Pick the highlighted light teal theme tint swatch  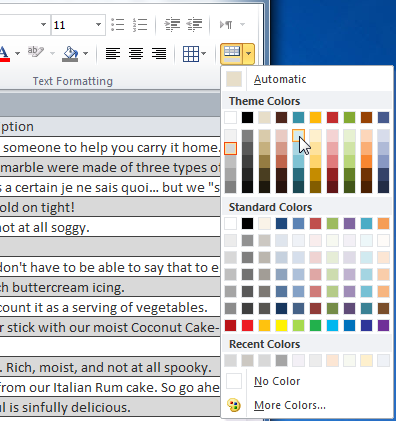(x=299, y=136)
